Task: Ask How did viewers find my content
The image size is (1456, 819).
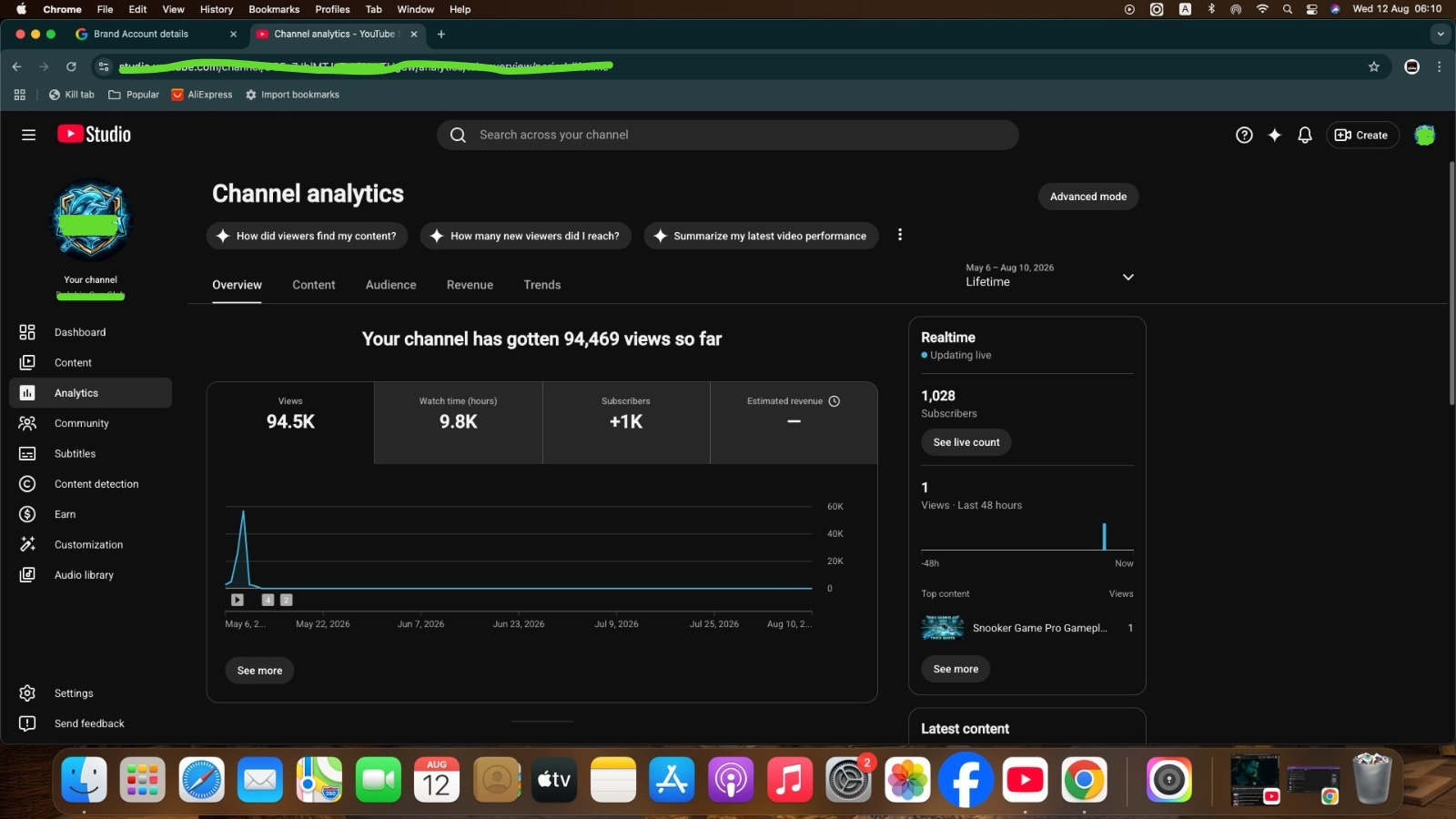Action: [x=307, y=236]
